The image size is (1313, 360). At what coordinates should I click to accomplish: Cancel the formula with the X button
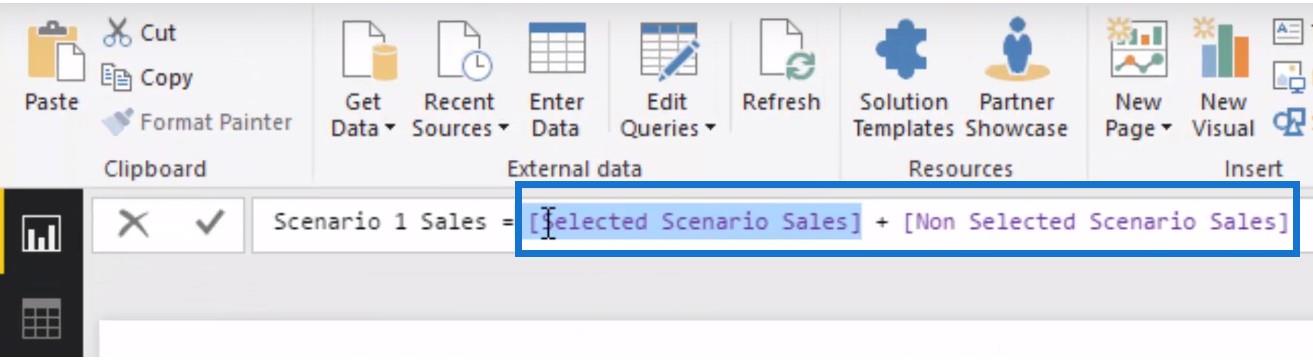pyautogui.click(x=133, y=223)
